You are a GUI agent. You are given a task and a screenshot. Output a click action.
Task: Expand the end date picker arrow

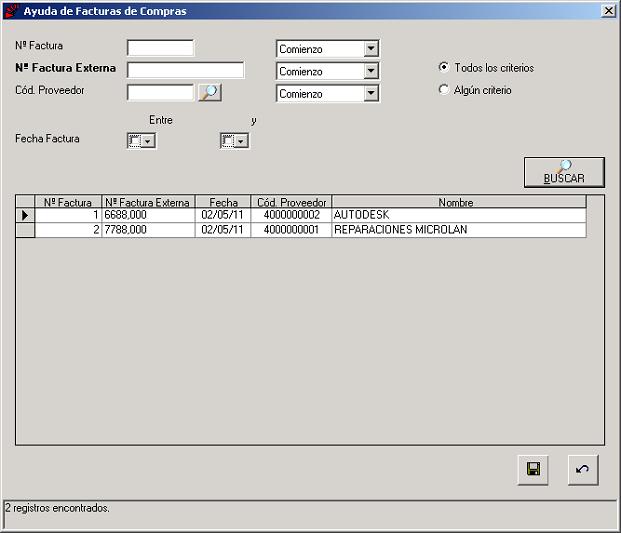(x=241, y=141)
